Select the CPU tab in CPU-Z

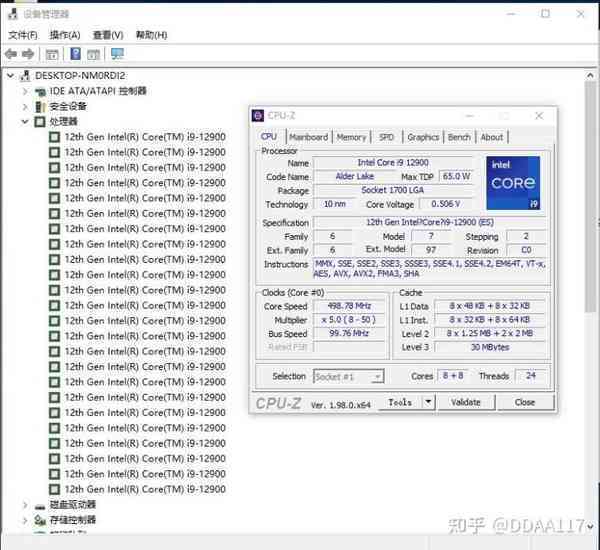[269, 137]
